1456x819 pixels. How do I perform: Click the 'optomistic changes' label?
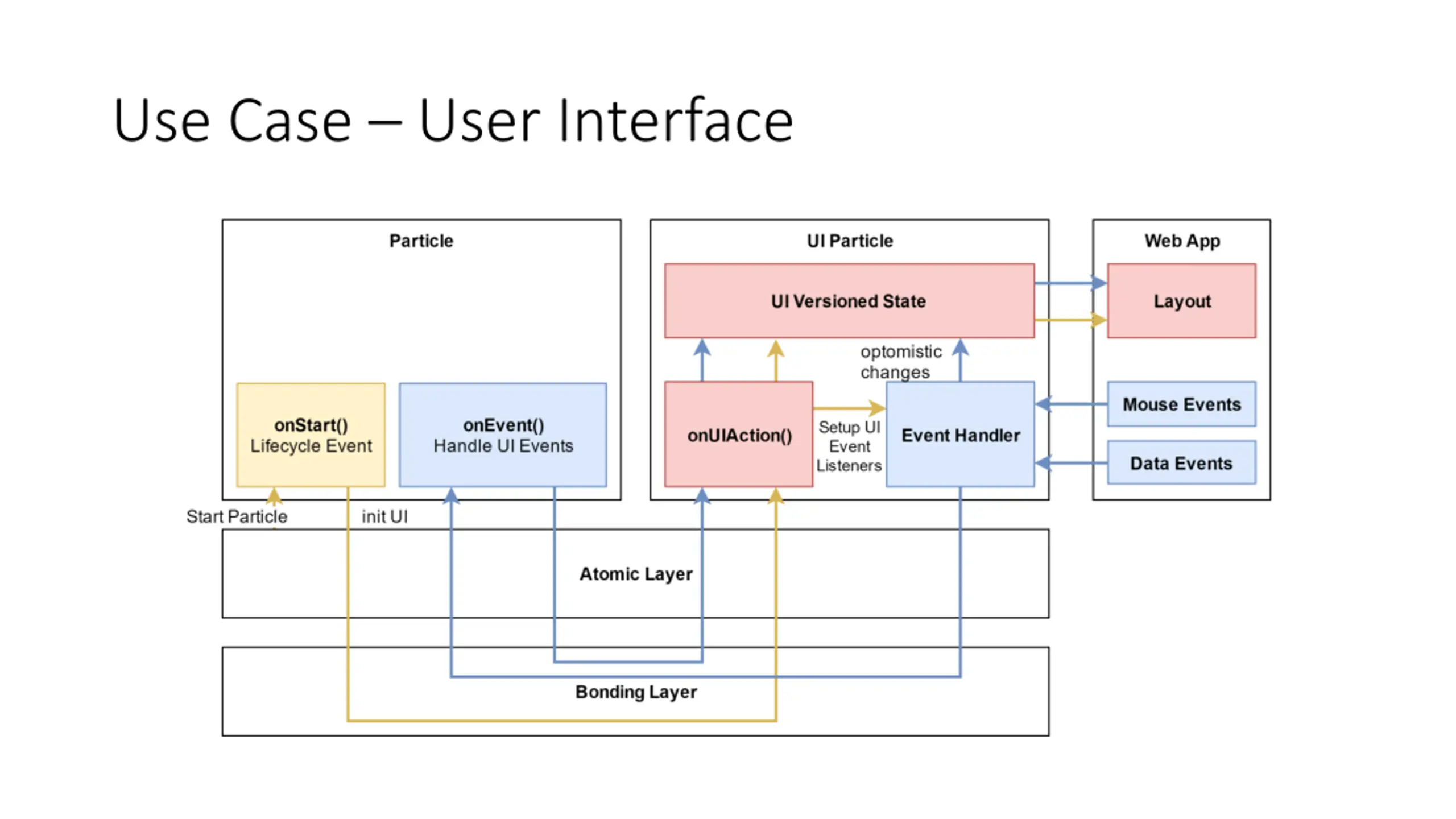pos(901,362)
